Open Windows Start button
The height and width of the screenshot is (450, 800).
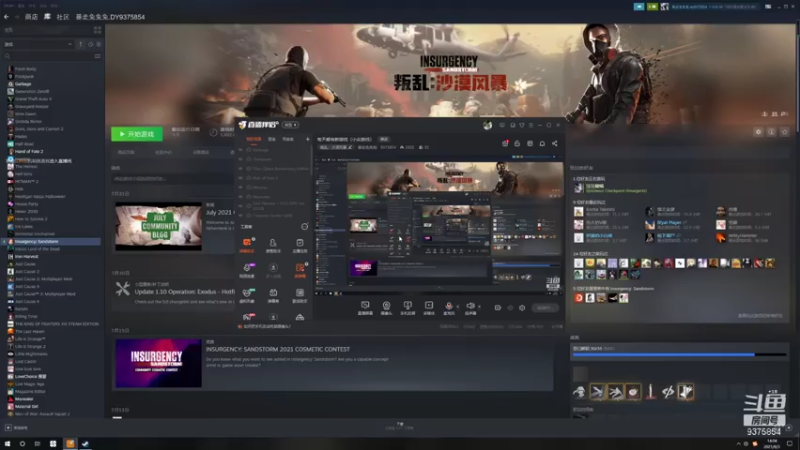[7, 443]
